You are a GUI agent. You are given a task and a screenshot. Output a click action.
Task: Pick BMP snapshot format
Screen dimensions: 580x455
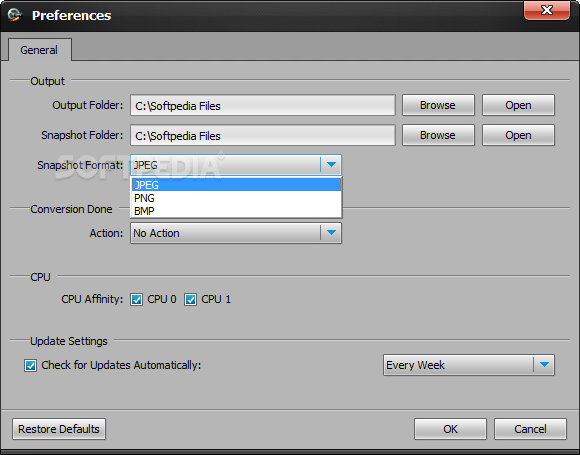(236, 211)
